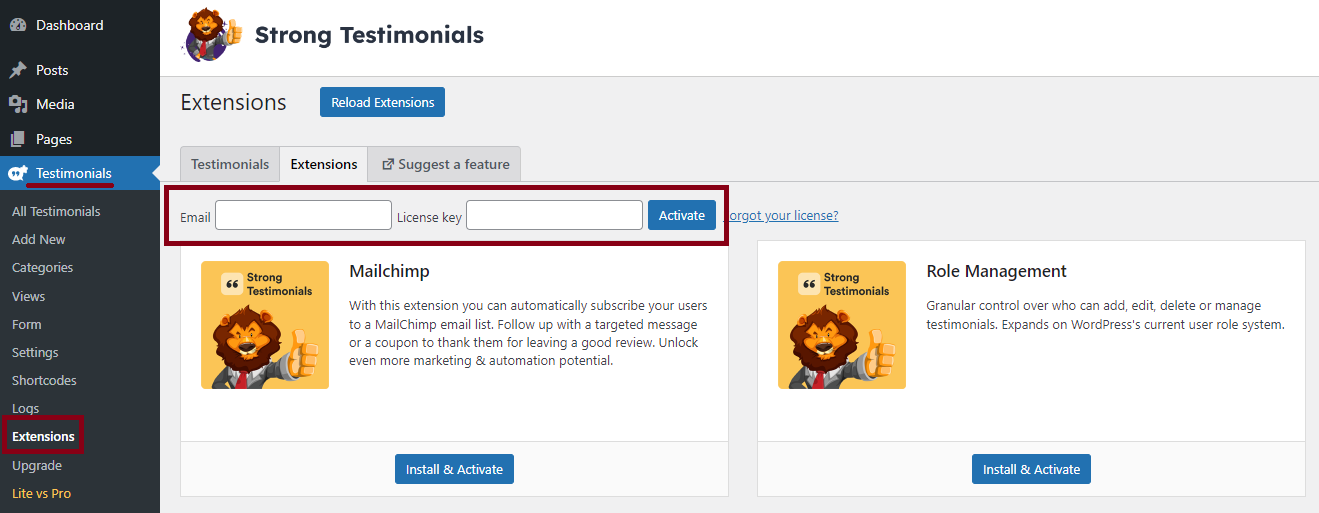Click the Role Management extension thumbnail
This screenshot has width=1319, height=513.
842,325
